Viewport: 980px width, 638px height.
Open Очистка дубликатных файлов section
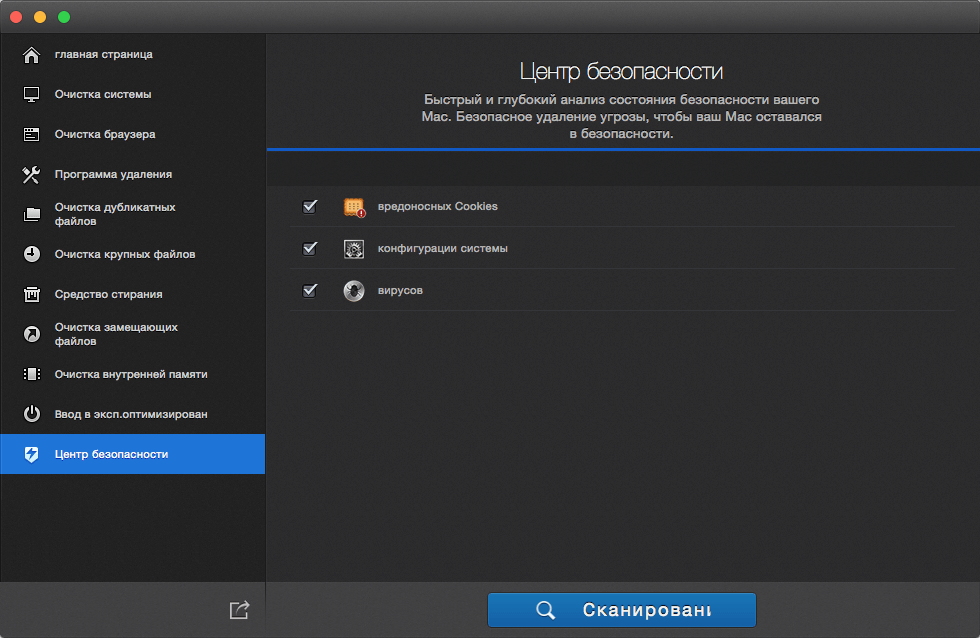pyautogui.click(x=132, y=214)
